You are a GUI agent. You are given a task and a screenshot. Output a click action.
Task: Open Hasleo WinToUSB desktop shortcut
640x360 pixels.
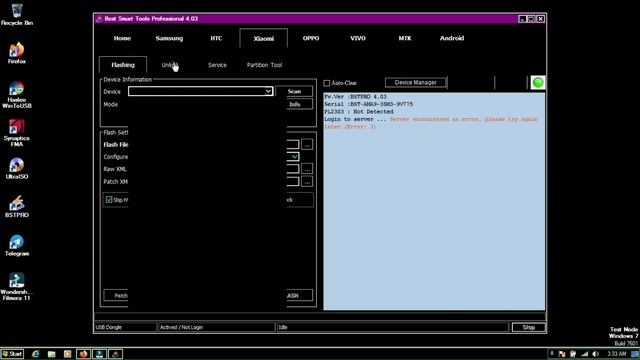click(x=17, y=94)
